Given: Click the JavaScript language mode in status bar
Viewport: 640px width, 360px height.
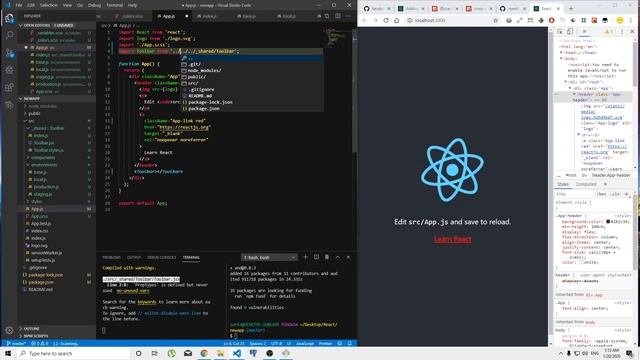Looking at the screenshot, I should pos(305,344).
